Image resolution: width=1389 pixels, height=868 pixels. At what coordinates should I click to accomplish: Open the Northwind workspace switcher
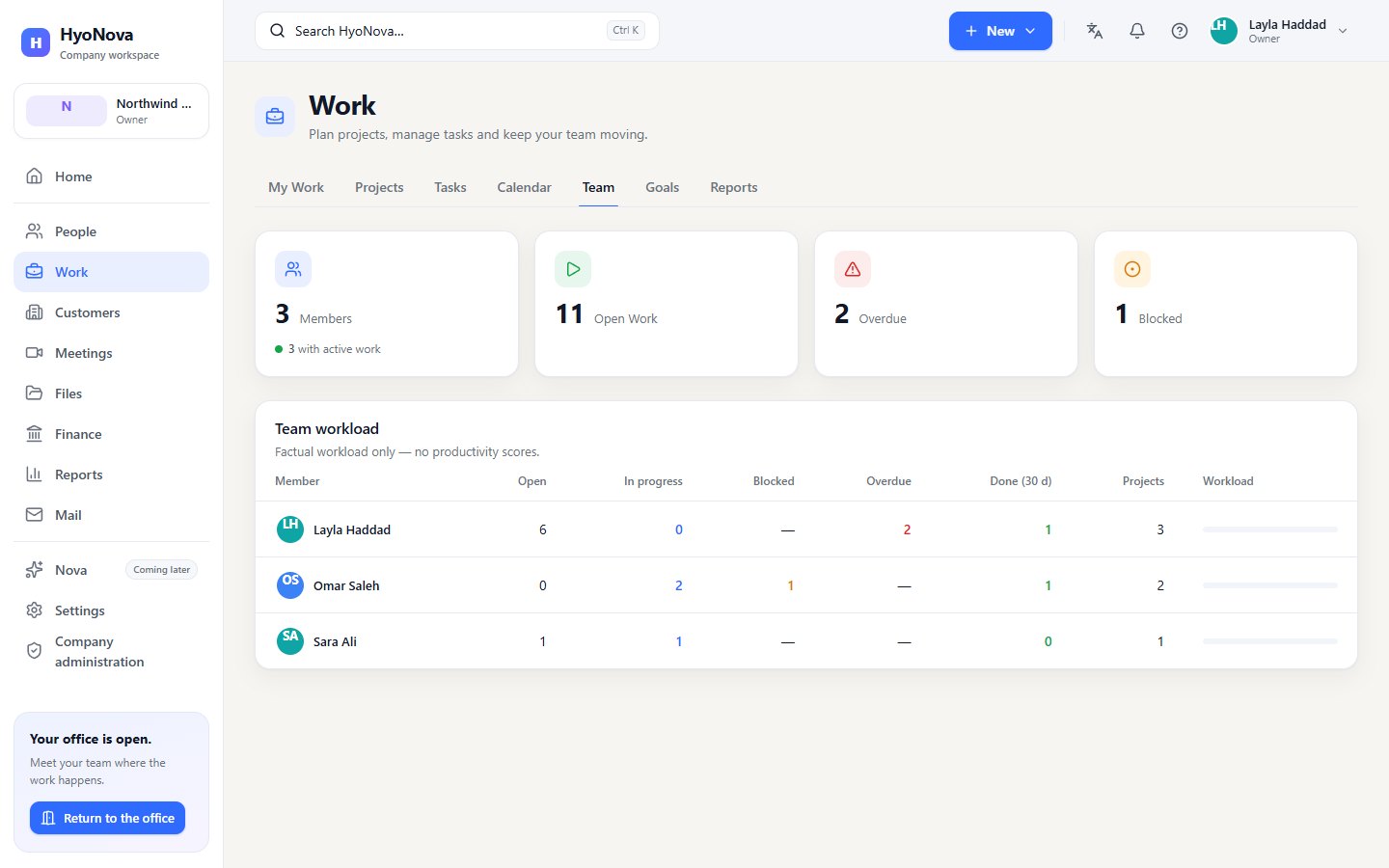(111, 111)
